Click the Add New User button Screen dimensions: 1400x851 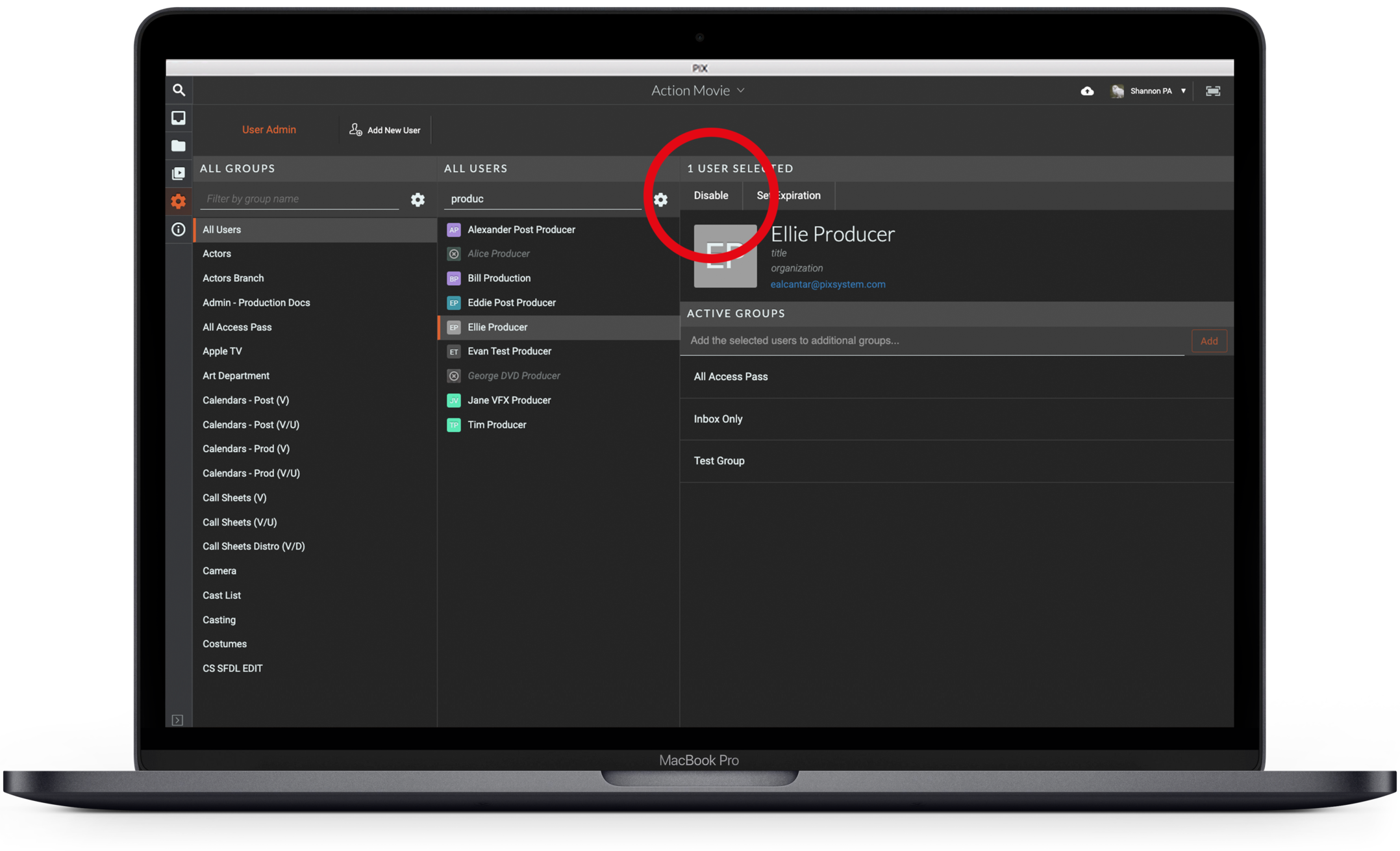[x=385, y=130]
